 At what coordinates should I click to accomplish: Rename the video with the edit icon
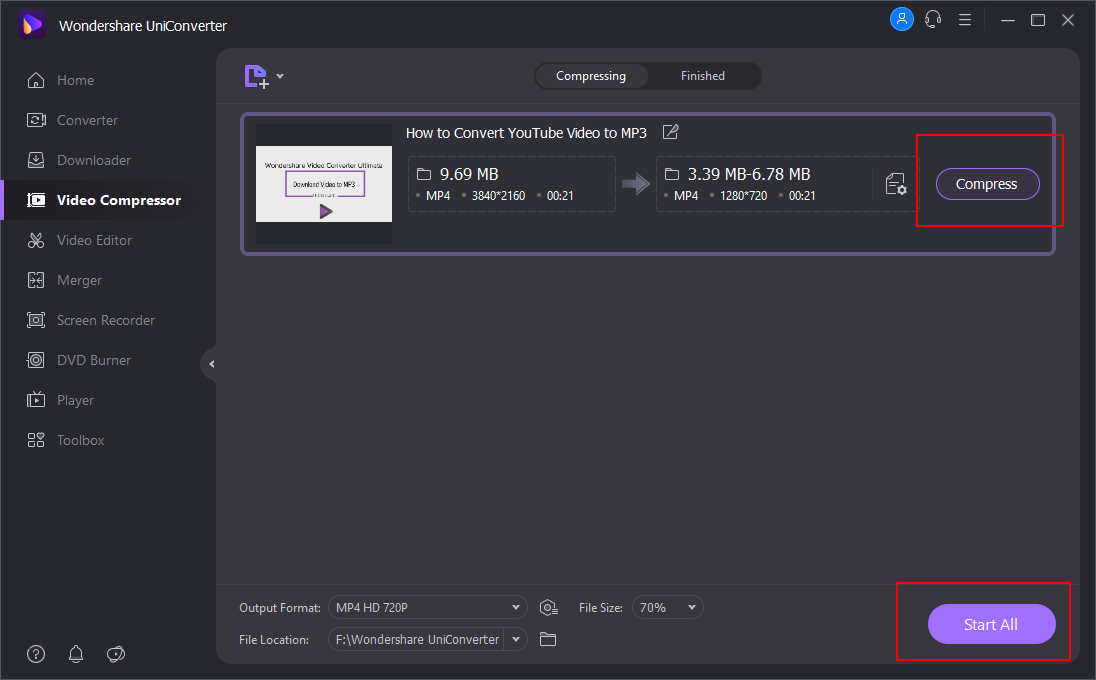click(670, 132)
